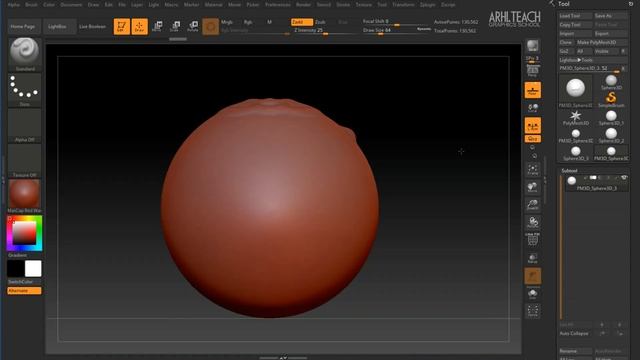This screenshot has height=360, width=640.
Task: Toggle Rgb paint mode
Action: click(248, 22)
